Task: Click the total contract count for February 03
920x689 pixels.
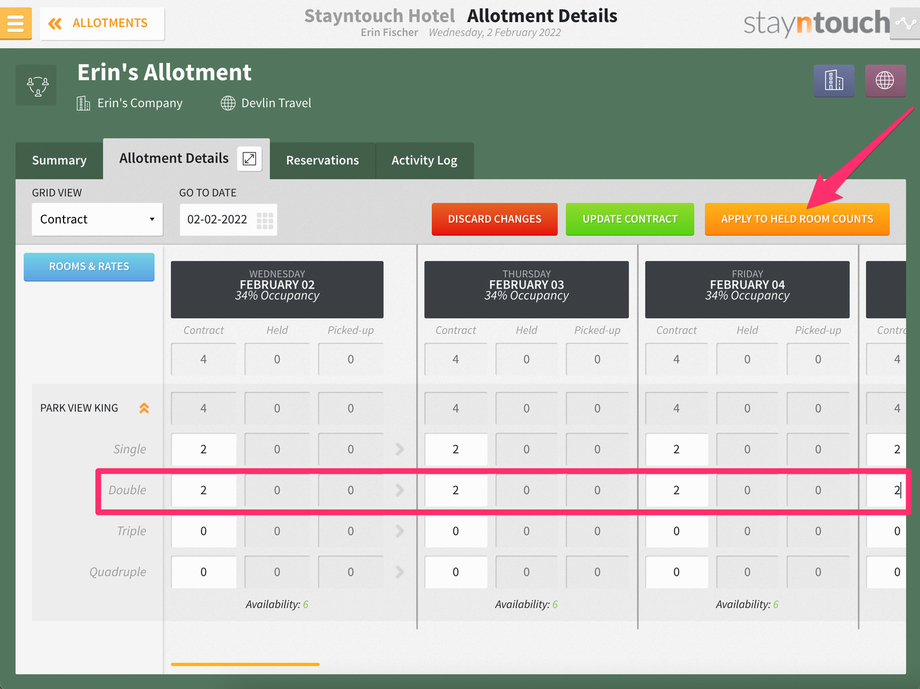Action: tap(456, 359)
